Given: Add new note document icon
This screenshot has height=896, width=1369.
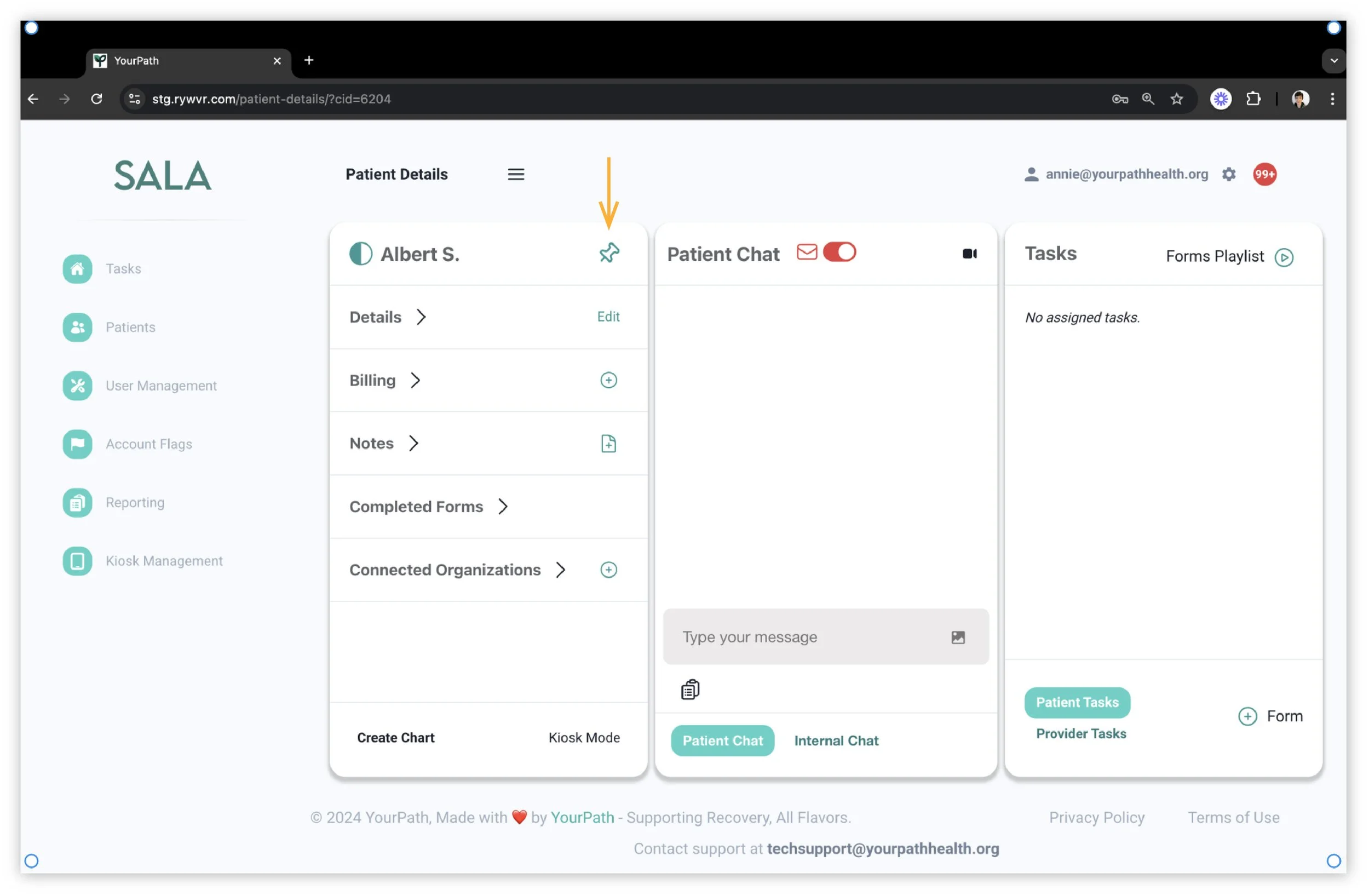Looking at the screenshot, I should (608, 444).
